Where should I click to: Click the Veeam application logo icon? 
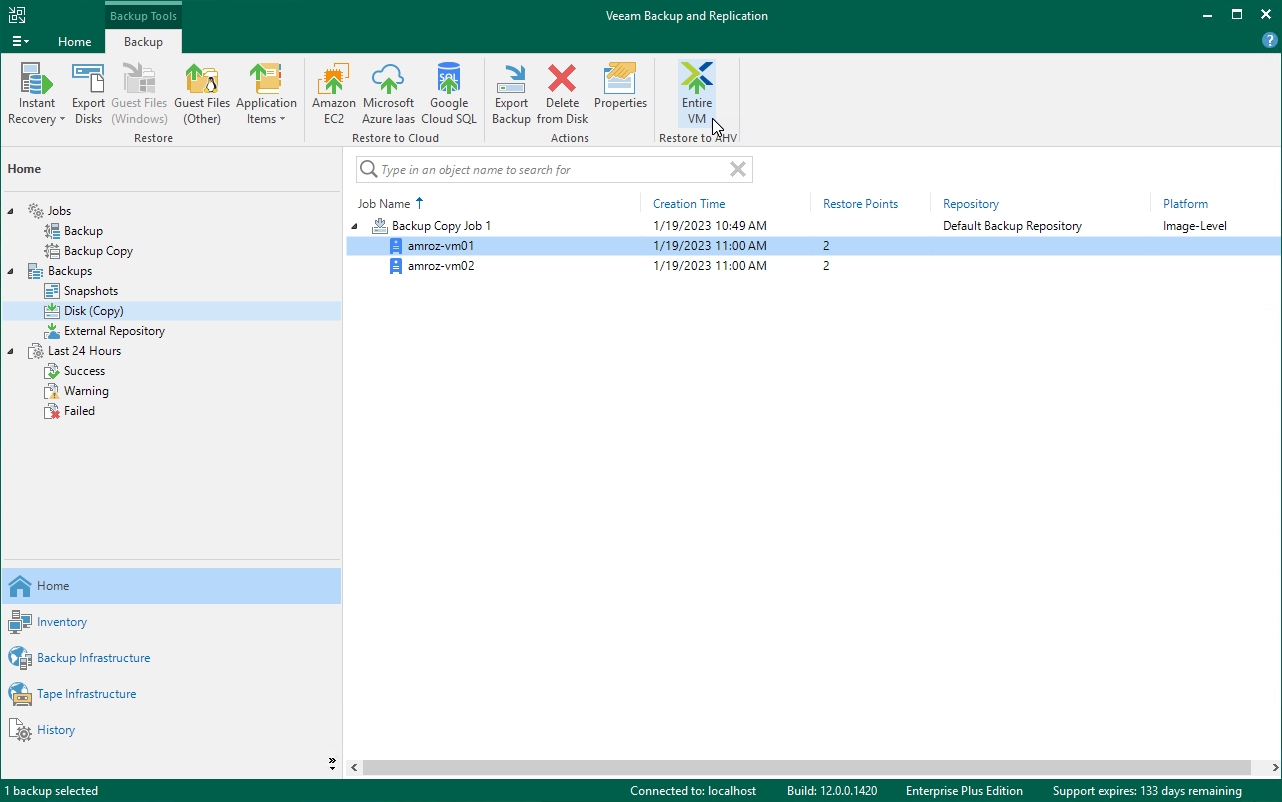tap(17, 15)
